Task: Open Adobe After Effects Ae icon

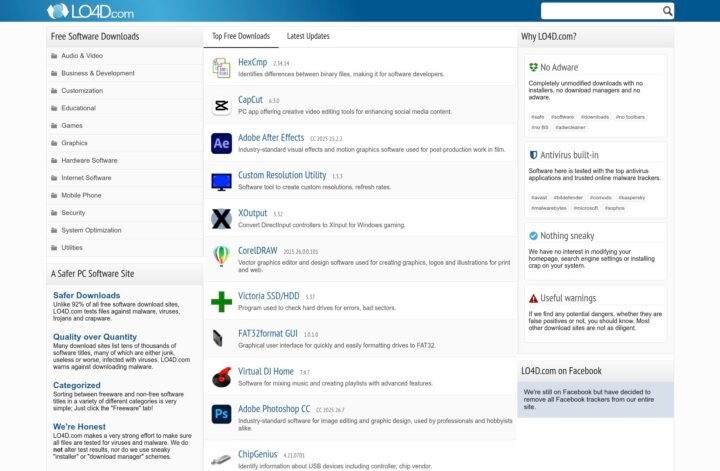Action: [221, 143]
